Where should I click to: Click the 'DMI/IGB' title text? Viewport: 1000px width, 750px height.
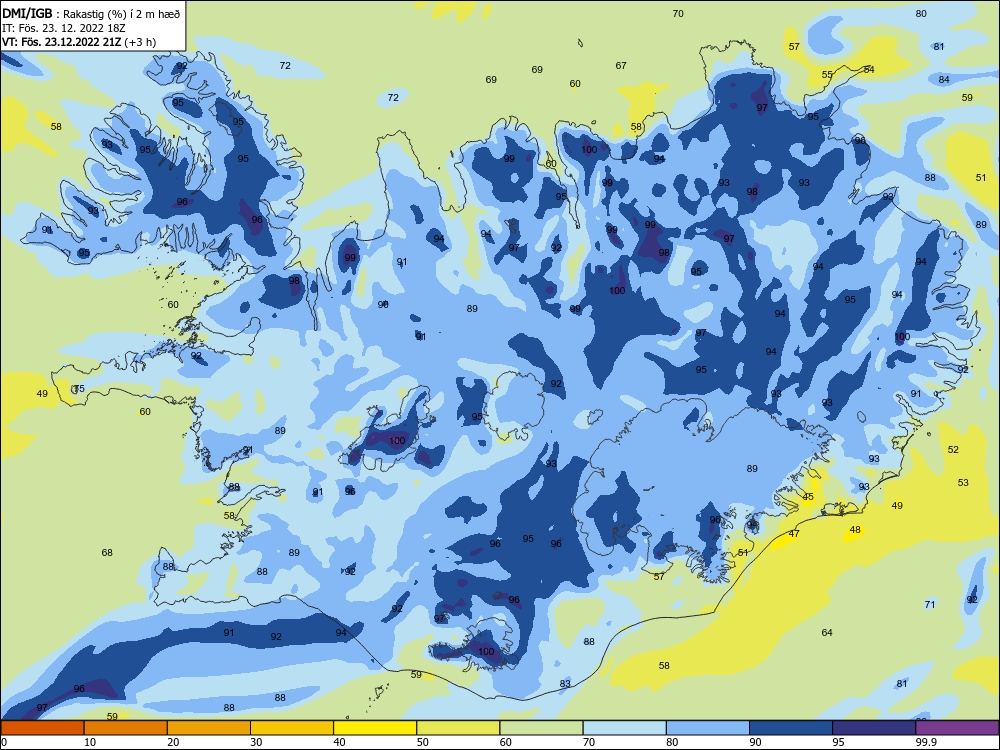click(x=27, y=13)
